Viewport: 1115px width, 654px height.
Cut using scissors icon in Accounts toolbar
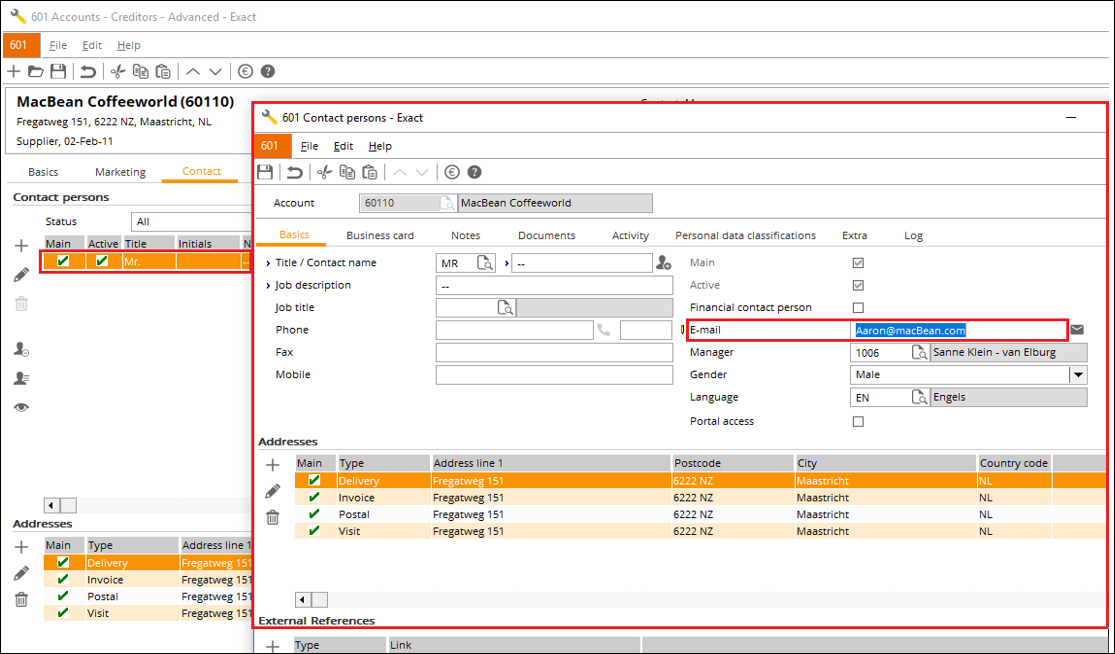tap(118, 71)
